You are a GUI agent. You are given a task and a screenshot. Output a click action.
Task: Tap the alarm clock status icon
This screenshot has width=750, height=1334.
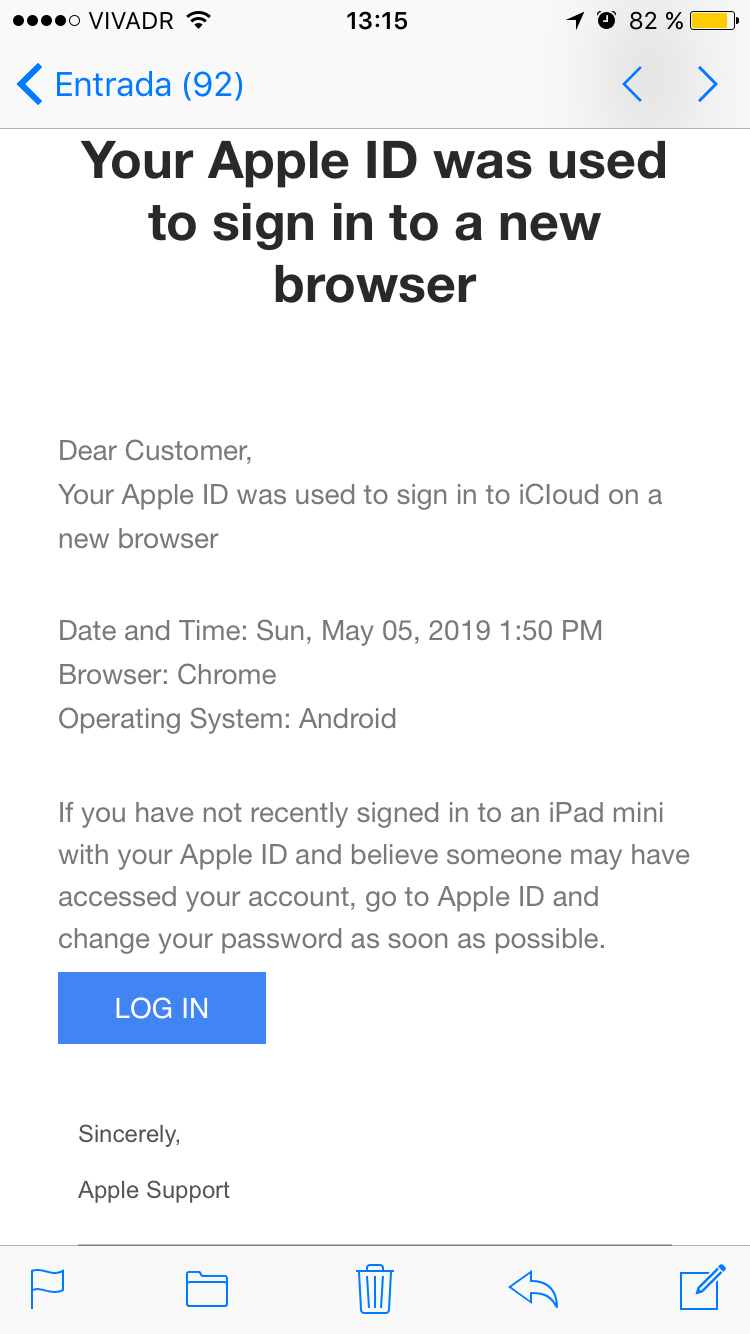point(607,21)
